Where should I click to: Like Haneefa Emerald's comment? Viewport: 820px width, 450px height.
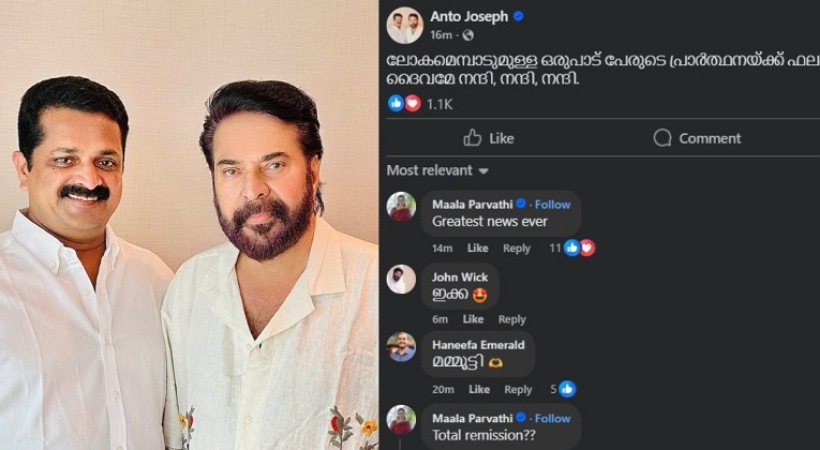pyautogui.click(x=479, y=389)
